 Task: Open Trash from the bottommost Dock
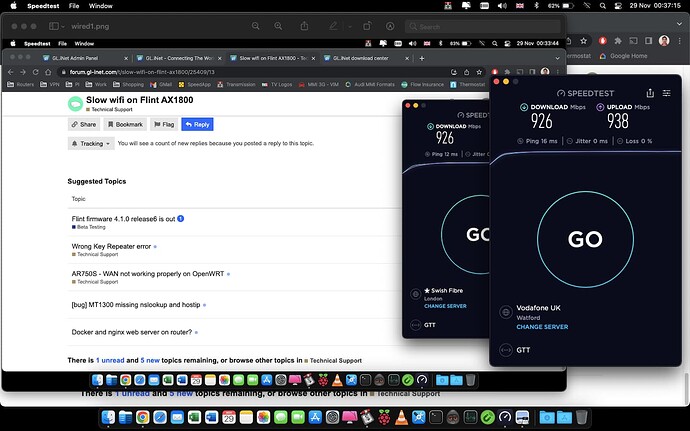(x=581, y=417)
